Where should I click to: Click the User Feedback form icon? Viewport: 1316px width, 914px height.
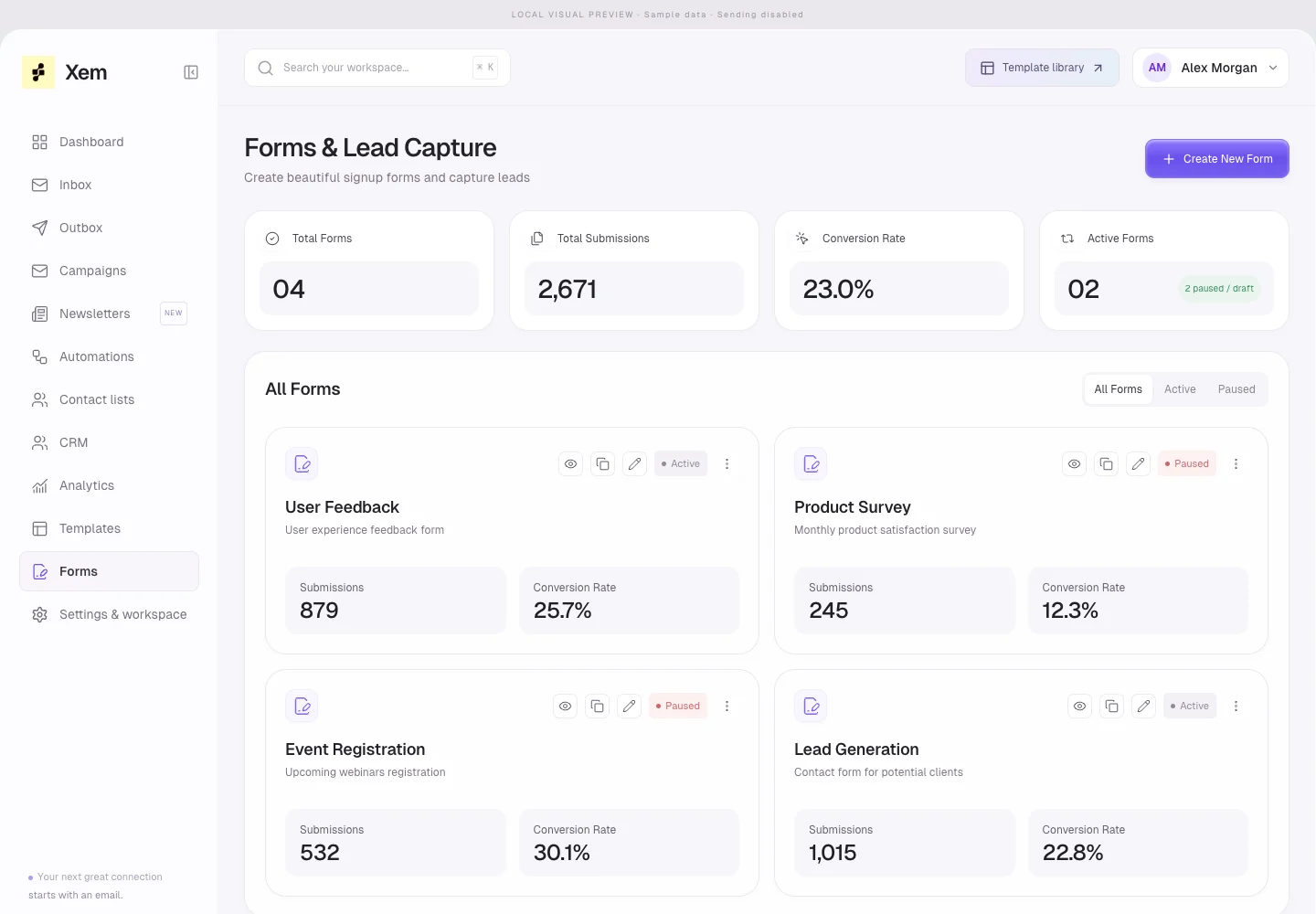pos(302,464)
